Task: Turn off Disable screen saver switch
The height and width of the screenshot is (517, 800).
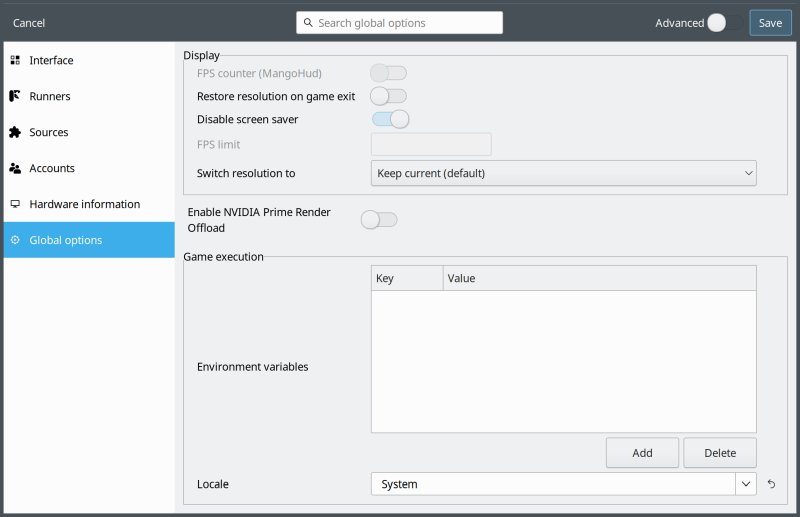Action: [x=390, y=120]
